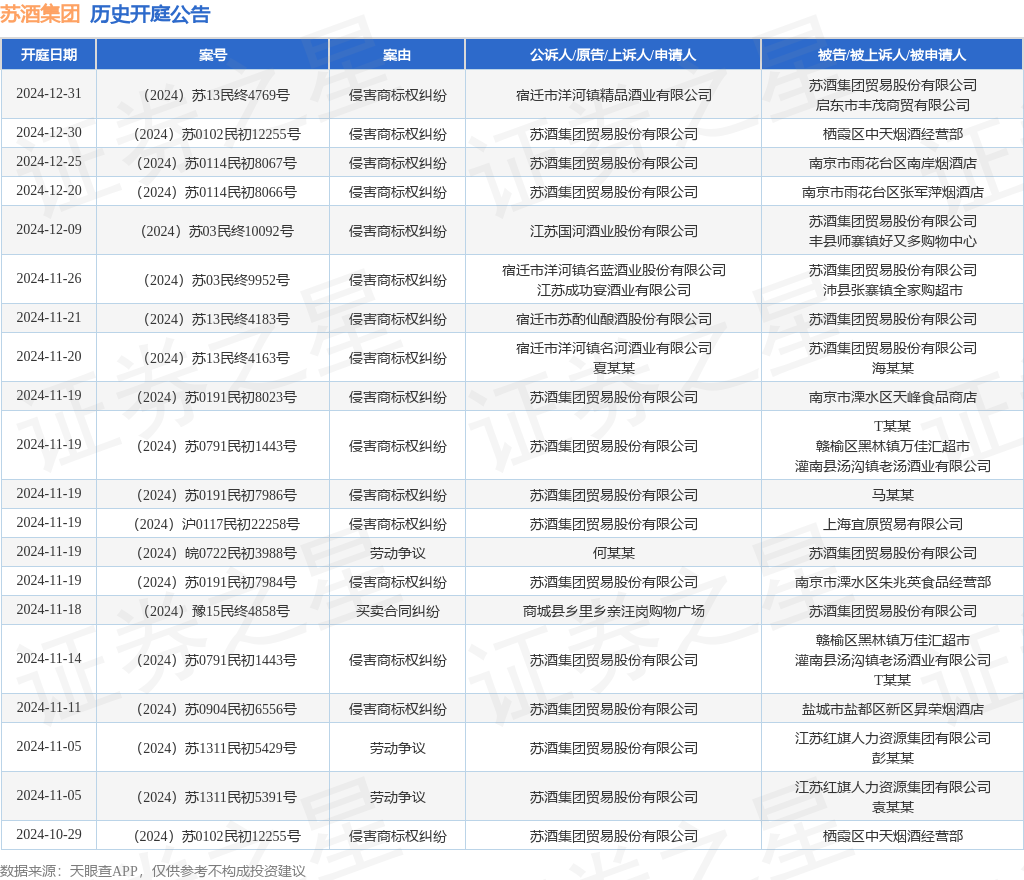
Task: Click the defendant name 海某某
Action: [x=892, y=368]
